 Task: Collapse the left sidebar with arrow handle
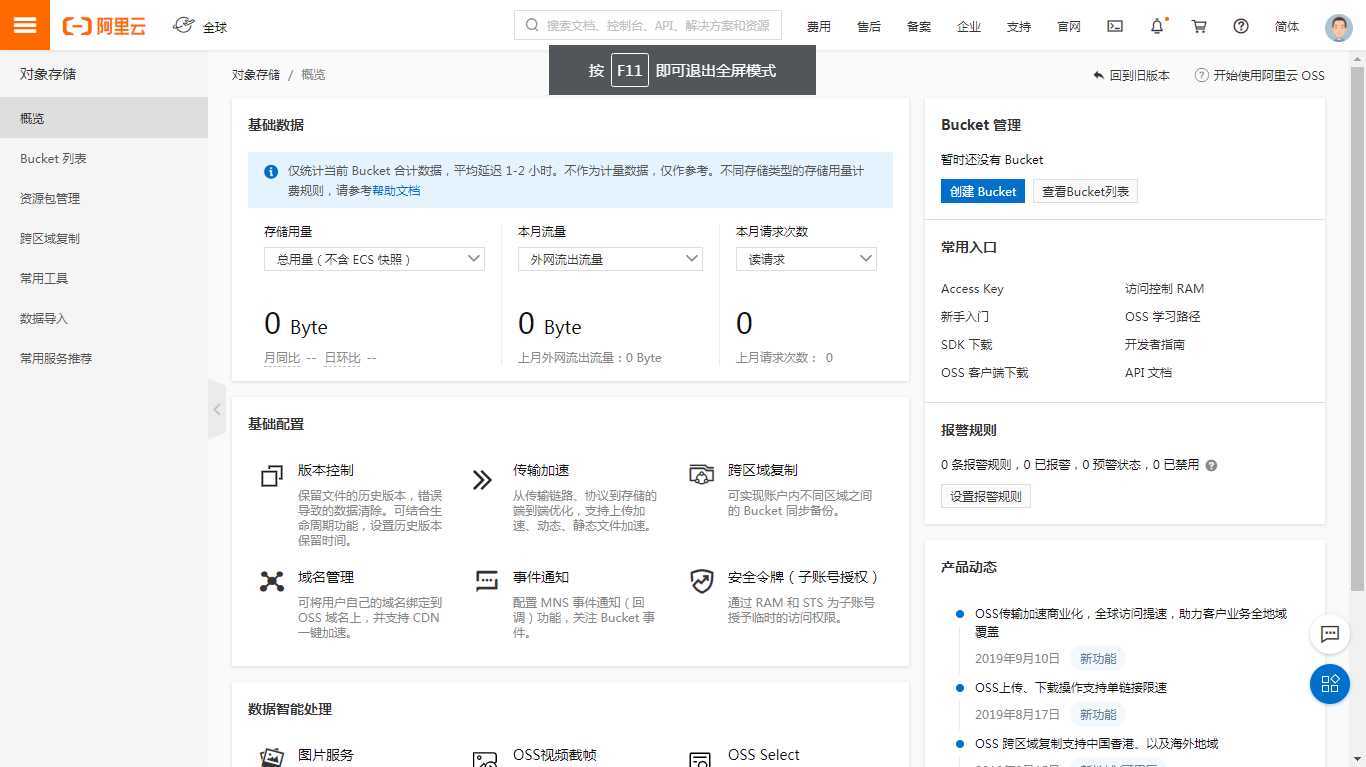[217, 409]
